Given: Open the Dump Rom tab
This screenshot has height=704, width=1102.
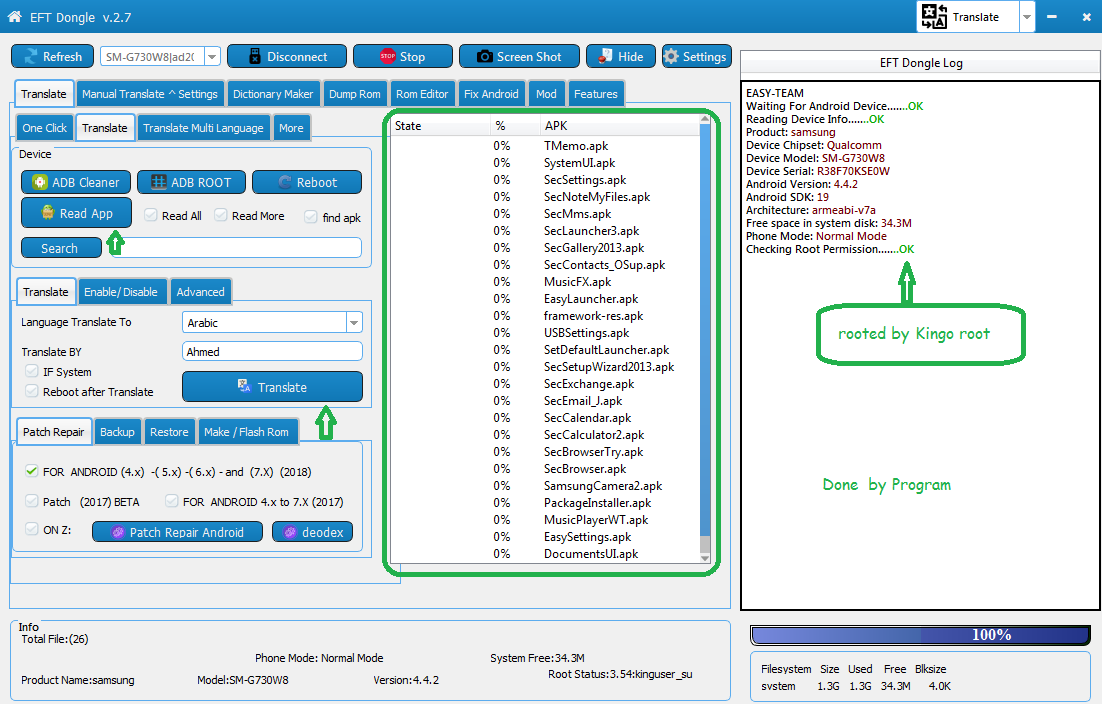Looking at the screenshot, I should click(x=354, y=94).
